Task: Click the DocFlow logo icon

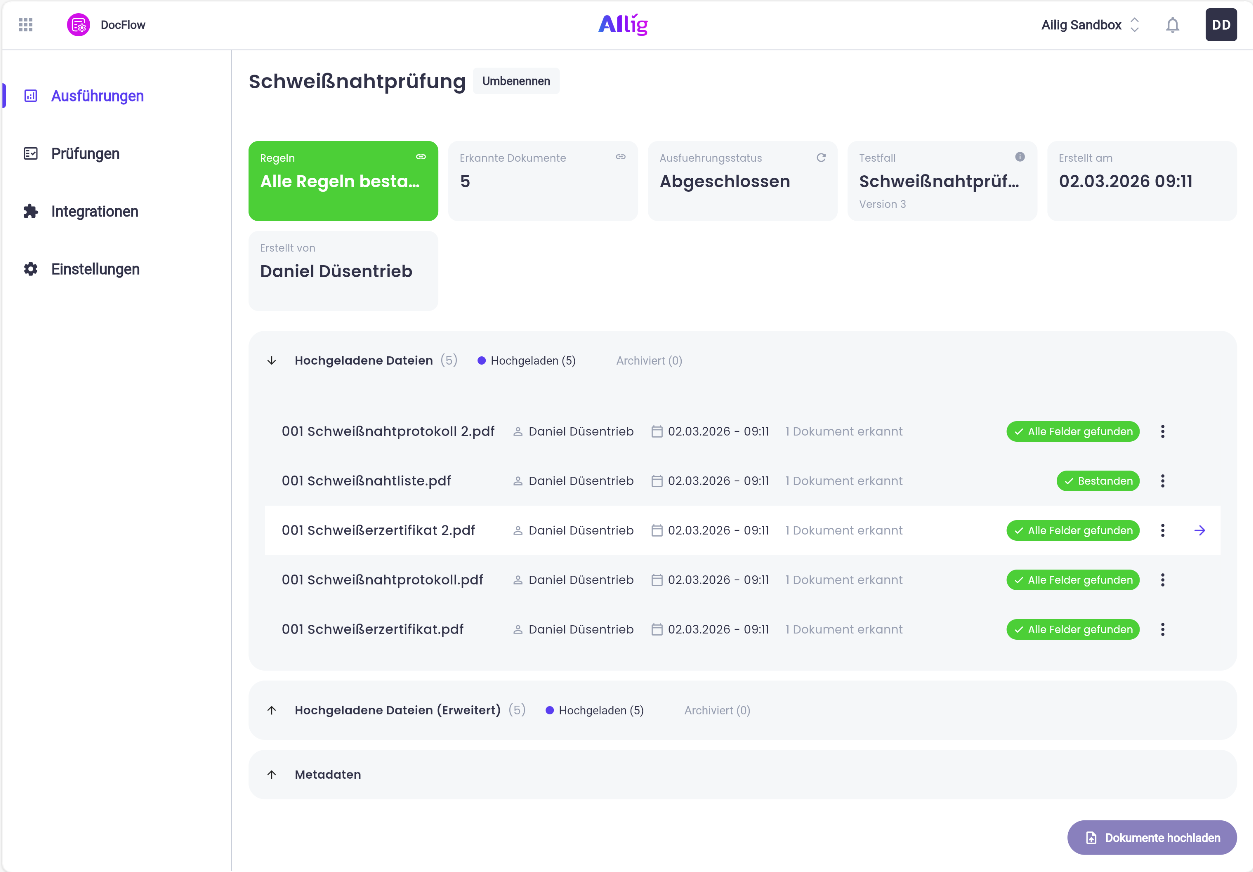Action: [78, 25]
